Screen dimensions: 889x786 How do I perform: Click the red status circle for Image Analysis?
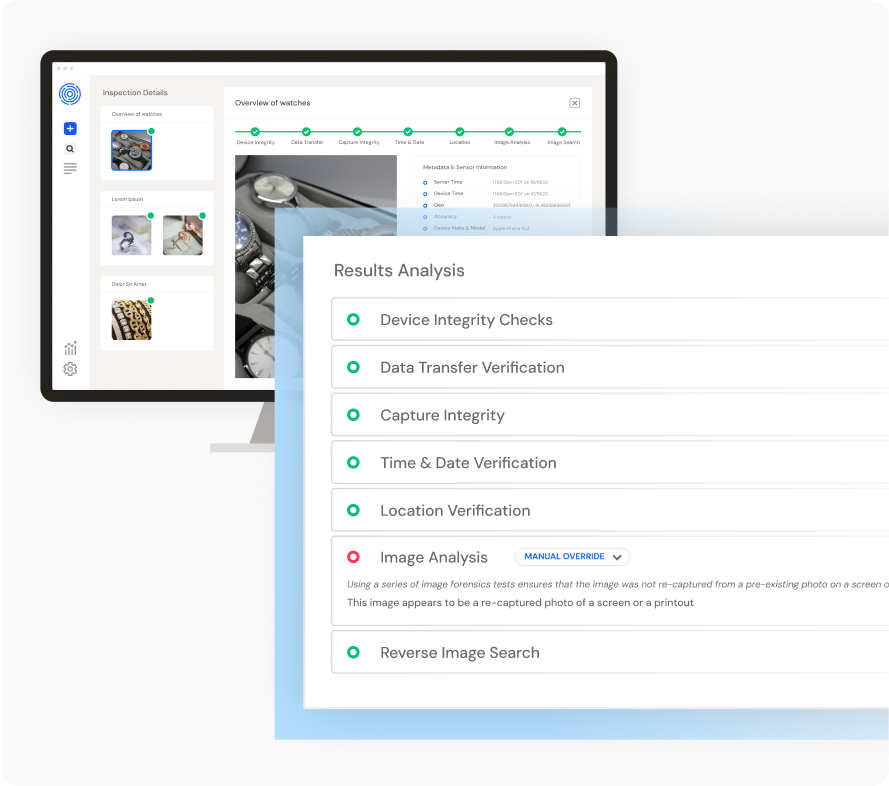(353, 557)
